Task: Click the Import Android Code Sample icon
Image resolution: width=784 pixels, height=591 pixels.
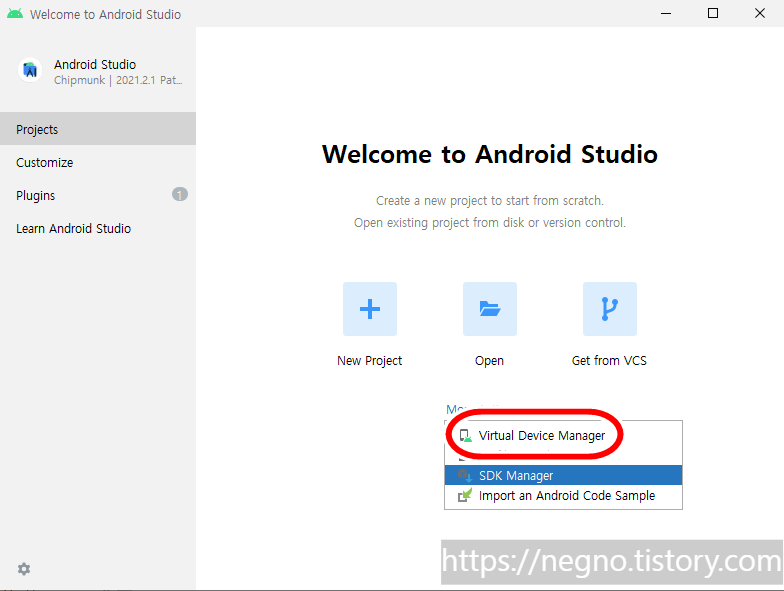Action: click(x=465, y=495)
